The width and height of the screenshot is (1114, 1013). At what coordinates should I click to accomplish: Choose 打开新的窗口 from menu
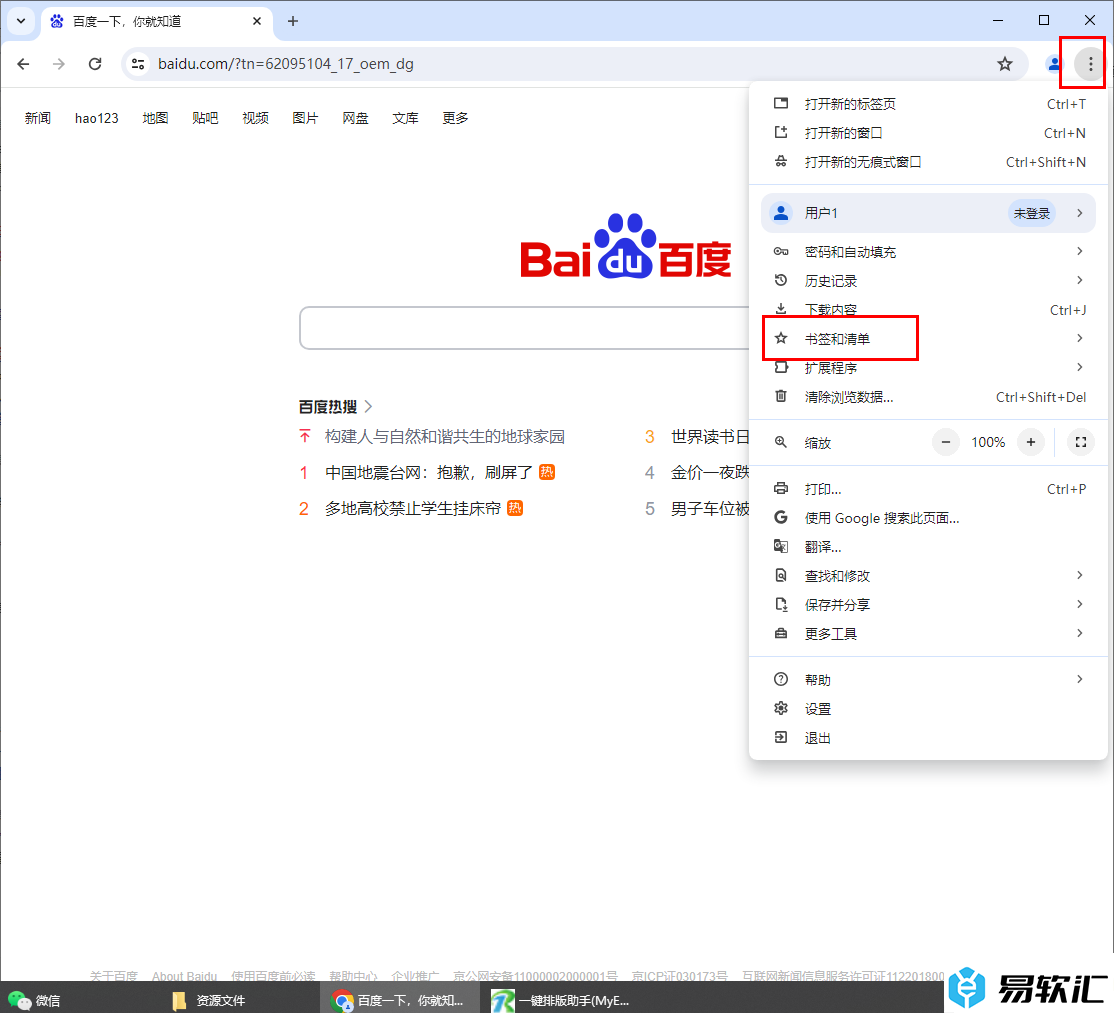(x=928, y=133)
